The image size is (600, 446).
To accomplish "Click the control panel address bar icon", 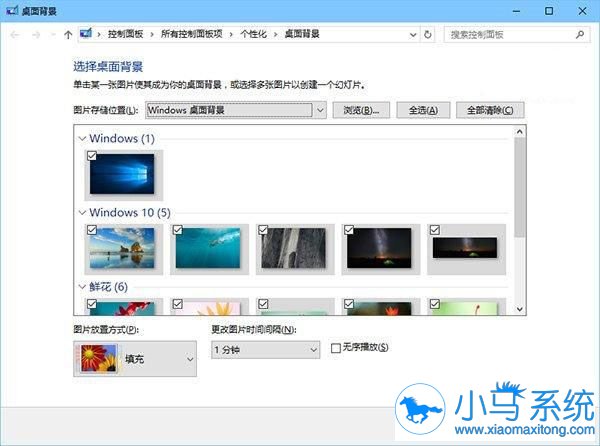I will point(86,34).
